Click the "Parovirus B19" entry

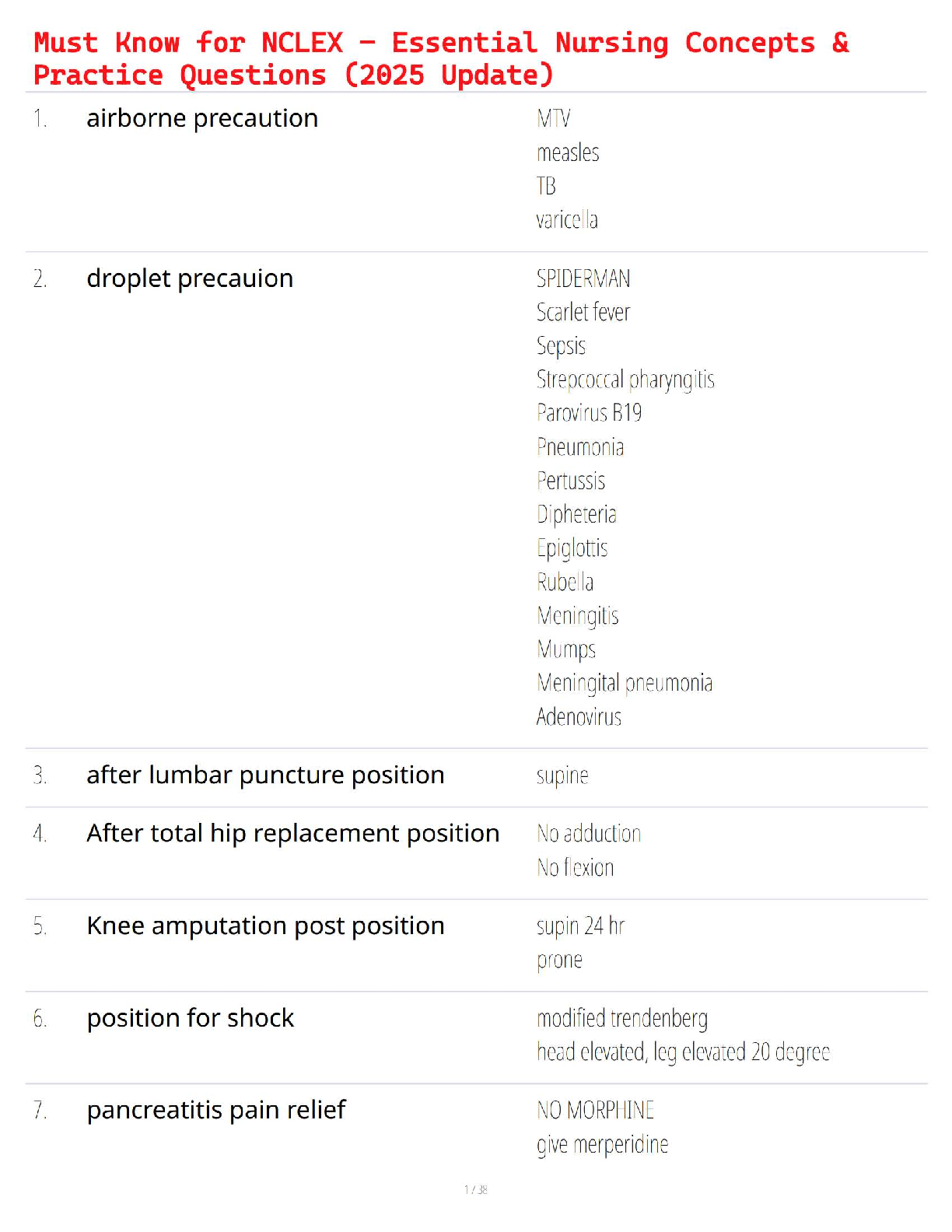[x=589, y=413]
